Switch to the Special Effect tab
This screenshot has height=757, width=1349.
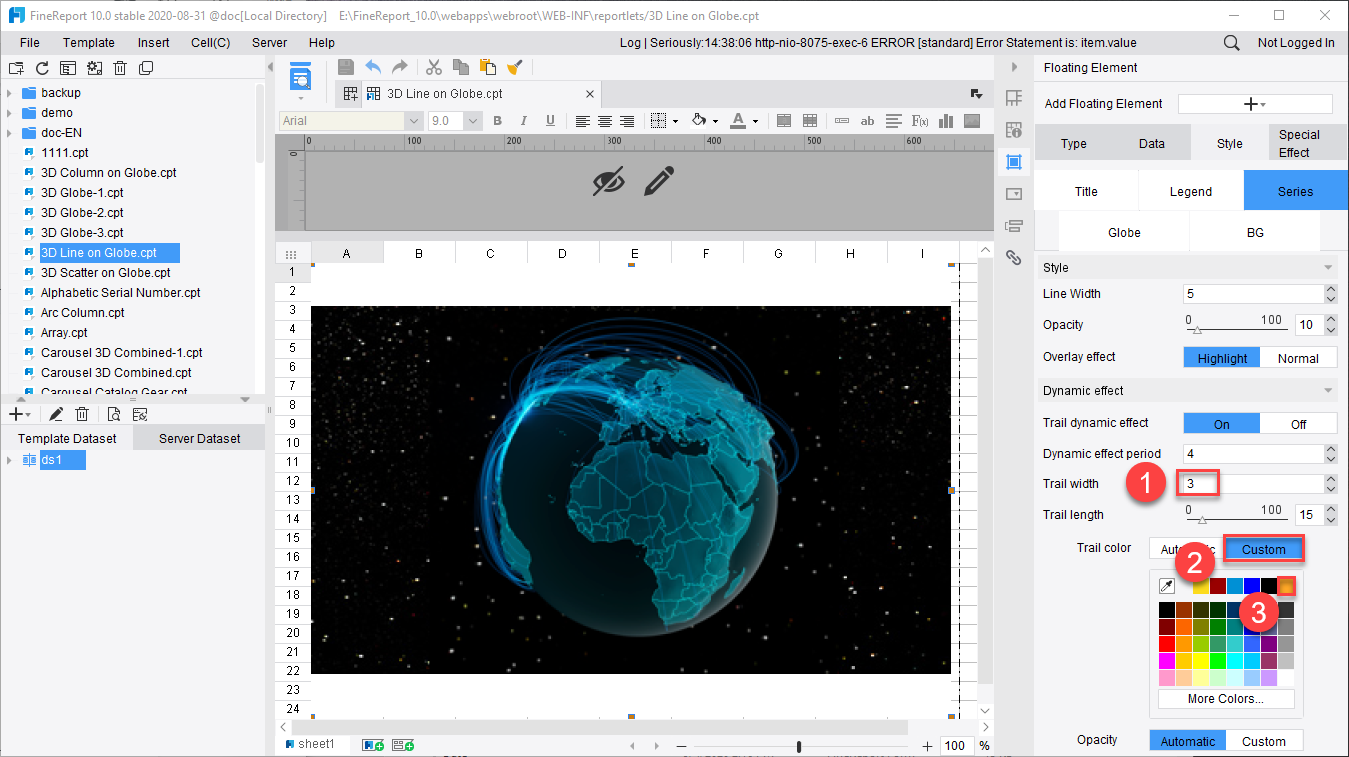1299,143
